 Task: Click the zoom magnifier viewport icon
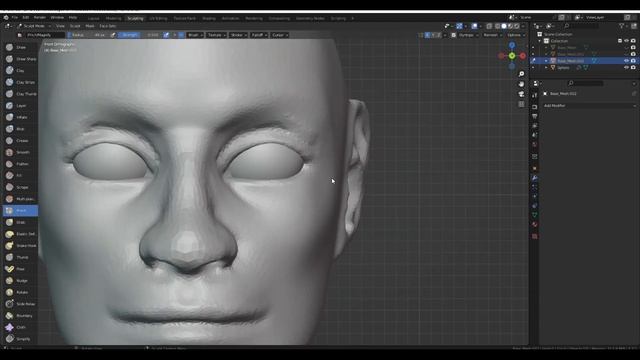521,74
